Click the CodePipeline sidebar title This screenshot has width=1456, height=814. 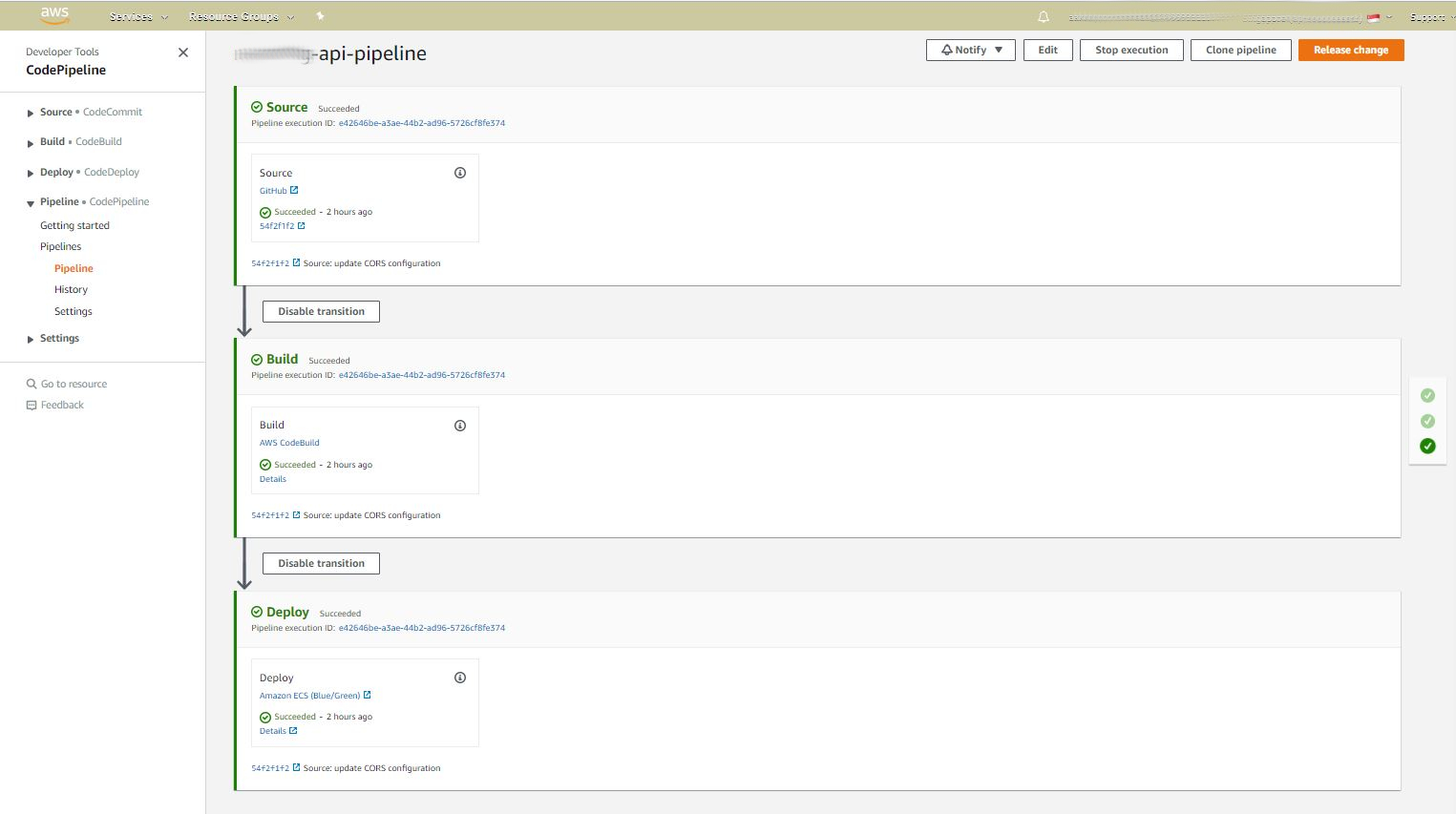[66, 70]
